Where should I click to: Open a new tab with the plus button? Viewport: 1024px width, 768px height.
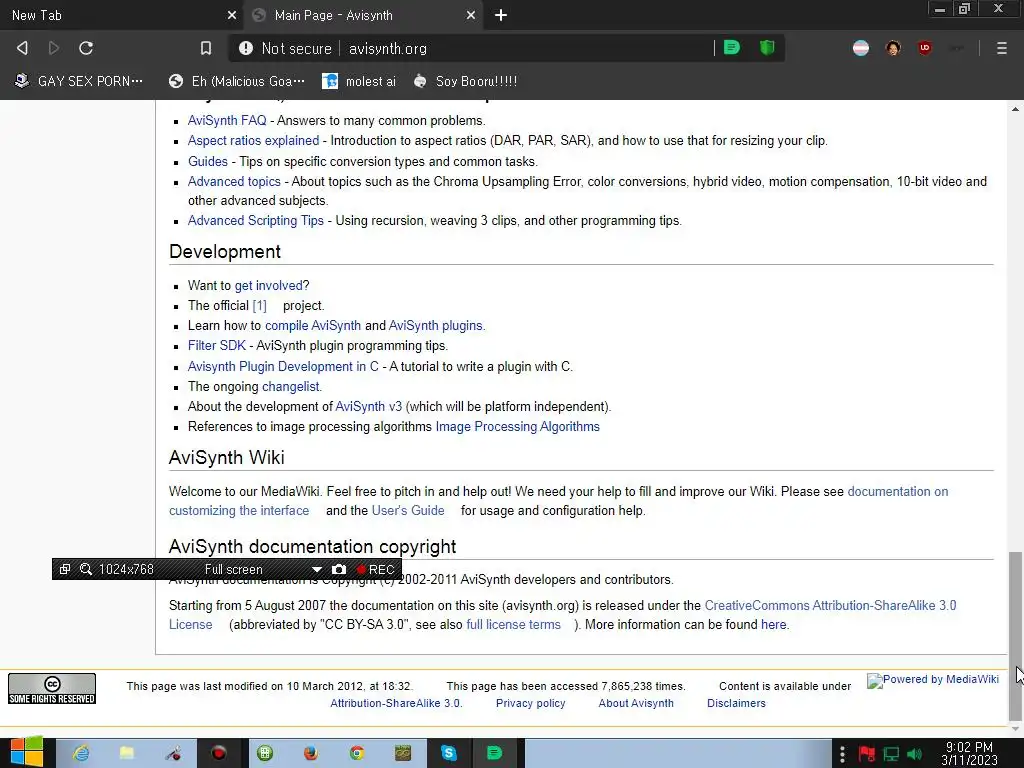pyautogui.click(x=501, y=15)
